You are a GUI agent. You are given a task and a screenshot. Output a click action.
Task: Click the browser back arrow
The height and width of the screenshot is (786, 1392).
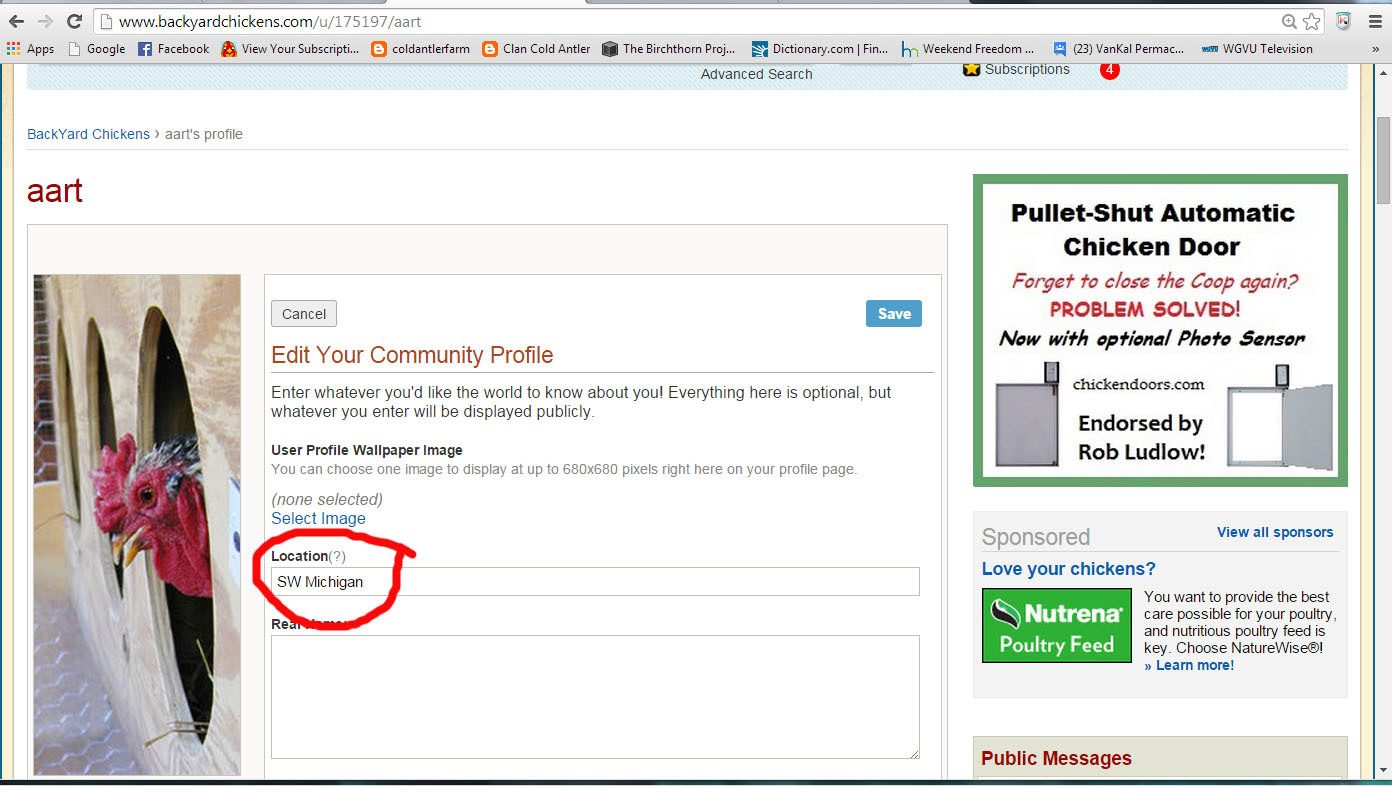click(x=16, y=21)
